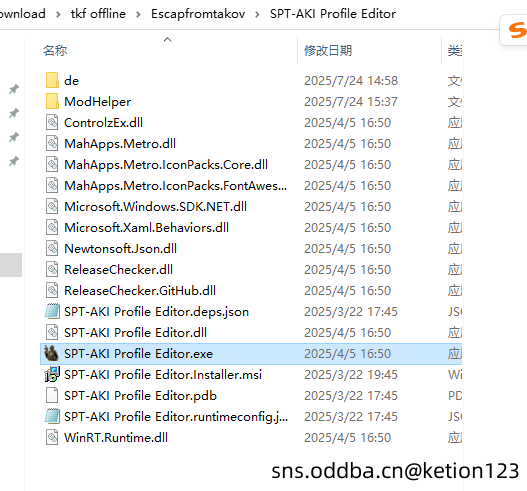This screenshot has width=527, height=491.
Task: Select the file name ReleaseChecker.dll
Action: tap(119, 270)
